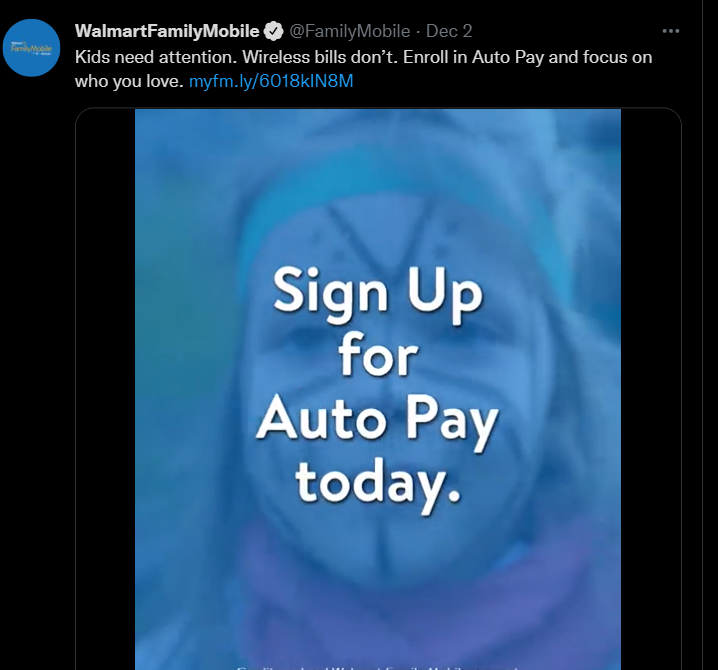Open the WalmartFamilyMobile display name link
Viewport: 718px width, 670px height.
tap(167, 31)
